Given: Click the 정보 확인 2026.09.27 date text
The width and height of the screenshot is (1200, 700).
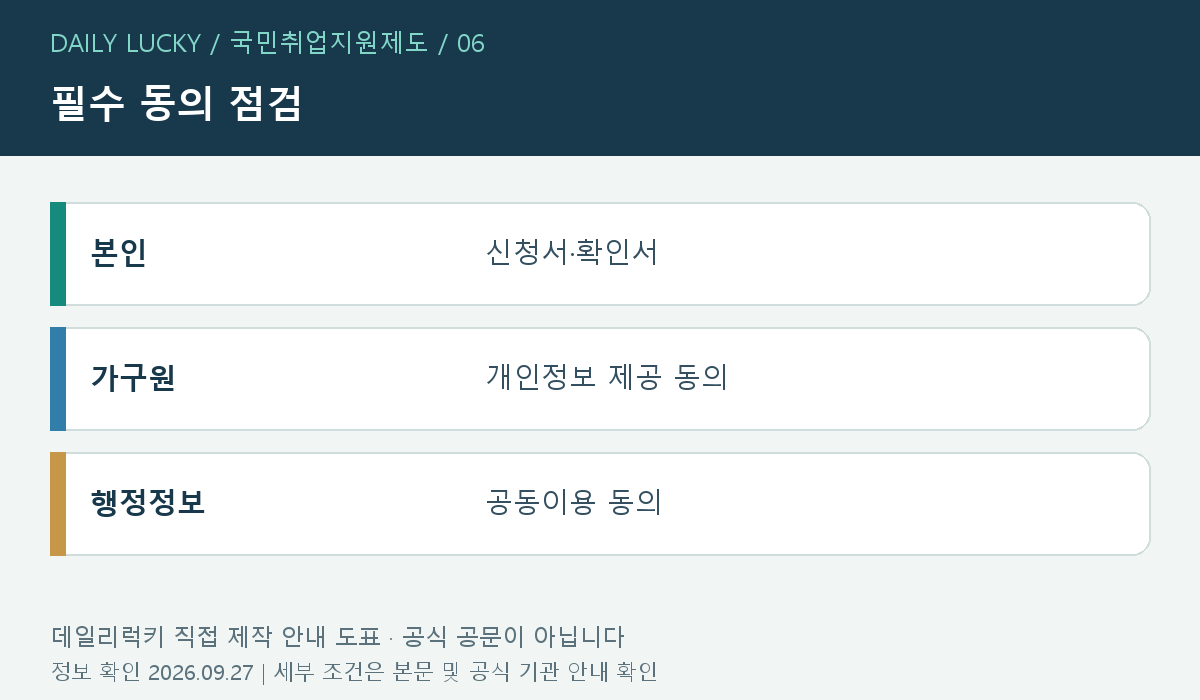Looking at the screenshot, I should [152, 672].
